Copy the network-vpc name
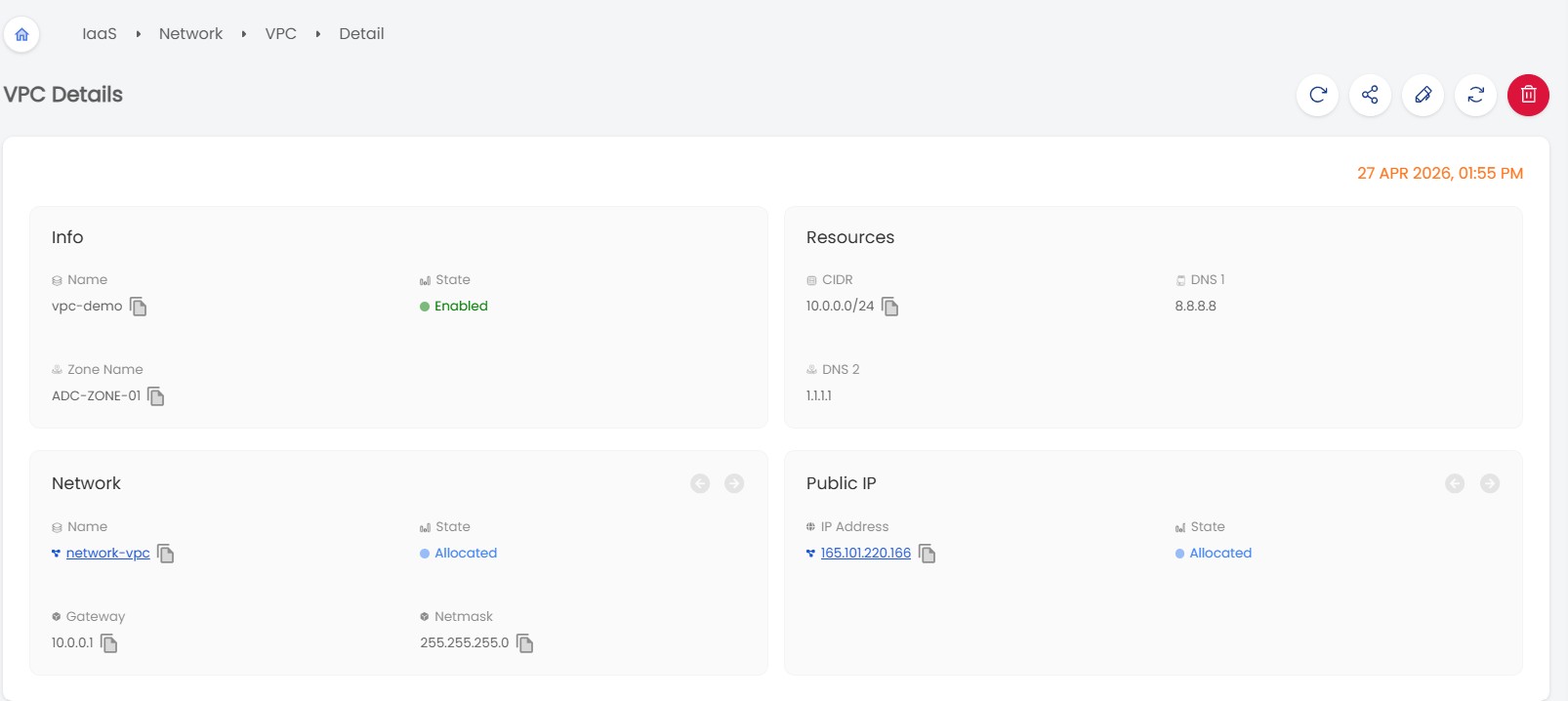The height and width of the screenshot is (701, 1568). click(166, 554)
